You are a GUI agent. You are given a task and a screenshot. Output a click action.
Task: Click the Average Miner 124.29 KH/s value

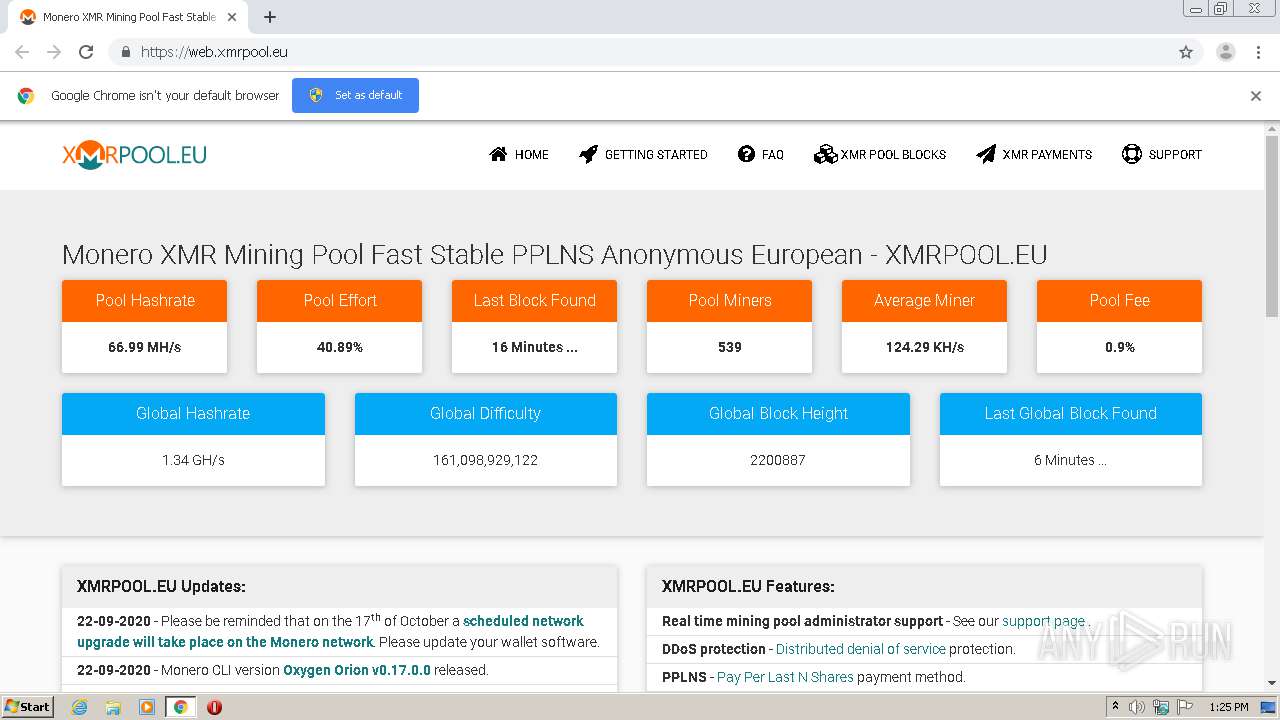coord(925,347)
